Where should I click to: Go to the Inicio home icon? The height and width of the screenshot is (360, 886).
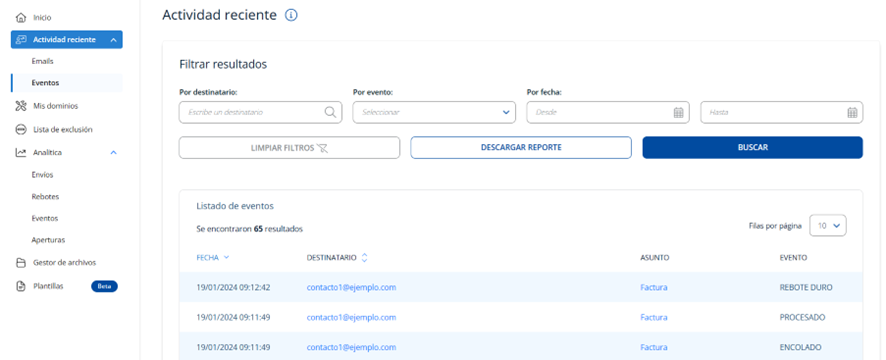click(21, 18)
